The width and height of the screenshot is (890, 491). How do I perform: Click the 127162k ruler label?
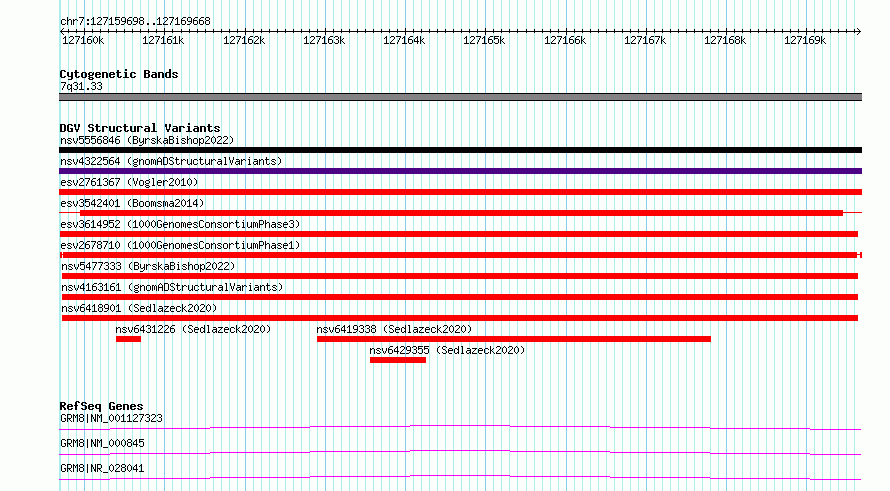point(244,40)
